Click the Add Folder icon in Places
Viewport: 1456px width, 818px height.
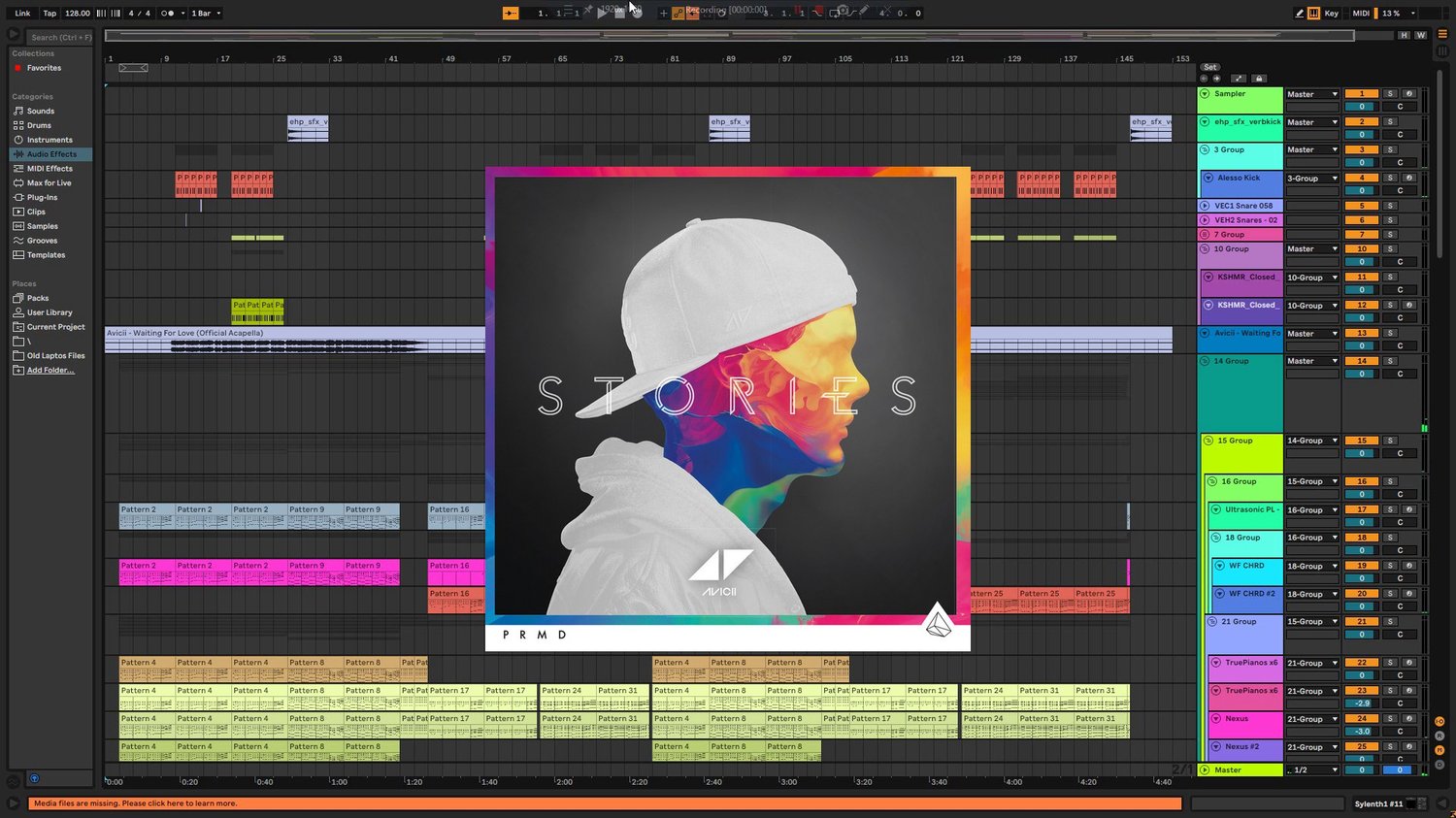tap(18, 370)
